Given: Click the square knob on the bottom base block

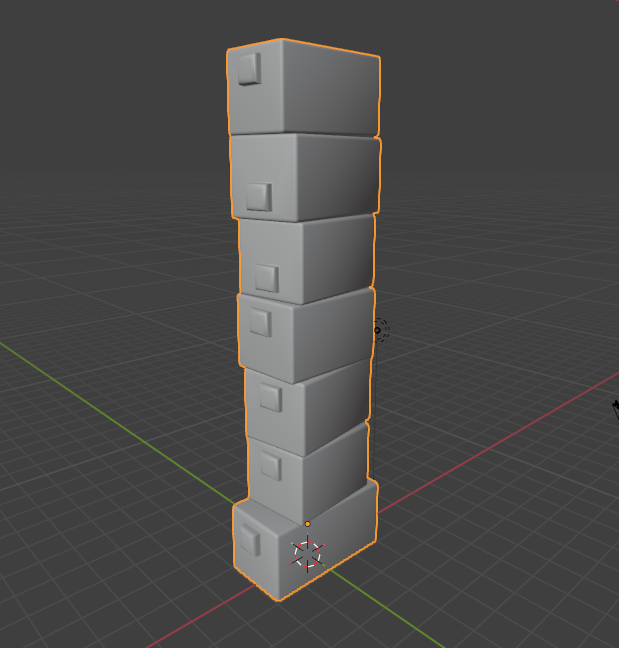Looking at the screenshot, I should tap(250, 540).
